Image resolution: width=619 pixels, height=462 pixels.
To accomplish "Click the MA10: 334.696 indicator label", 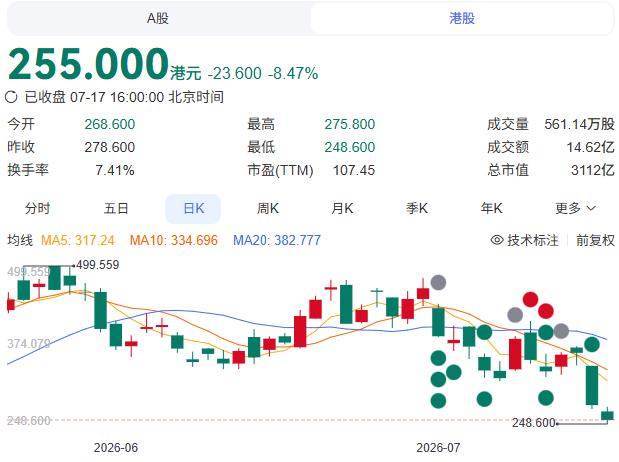I will (x=174, y=240).
